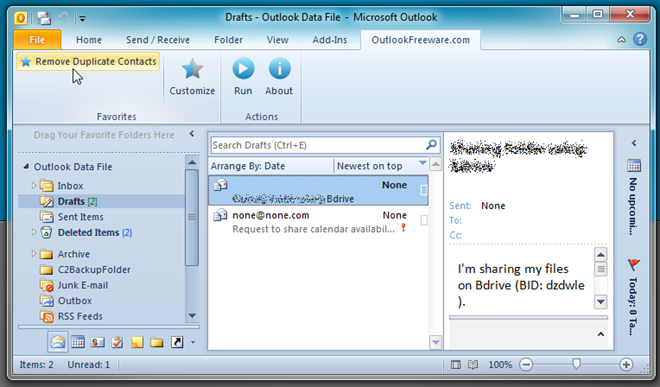Click the Undo quick access icon
Screen dimensions: 660x387
tap(63, 17)
